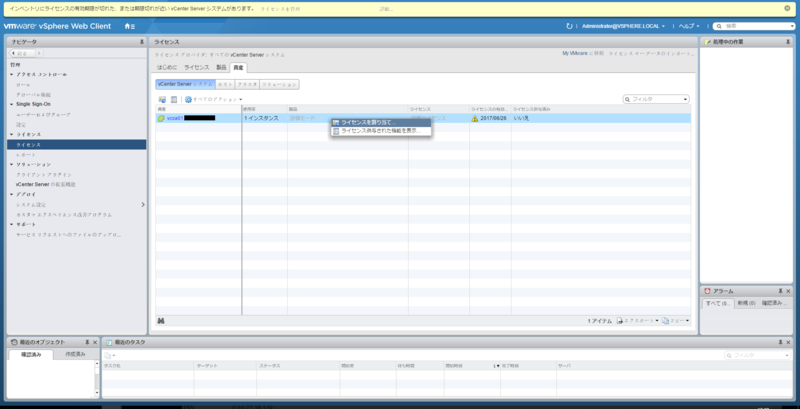
Task: Open the asset フィルタ dropdown arrow
Action: click(x=685, y=99)
